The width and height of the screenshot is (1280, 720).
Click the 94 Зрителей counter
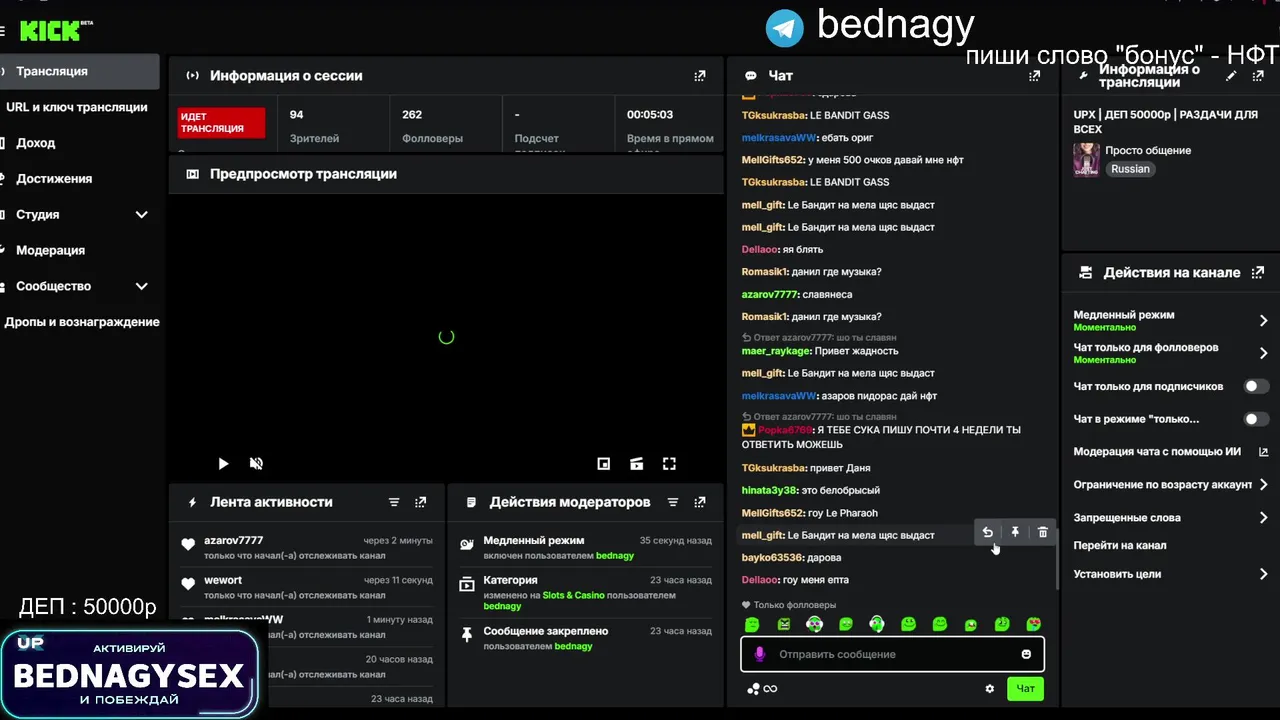coord(314,126)
